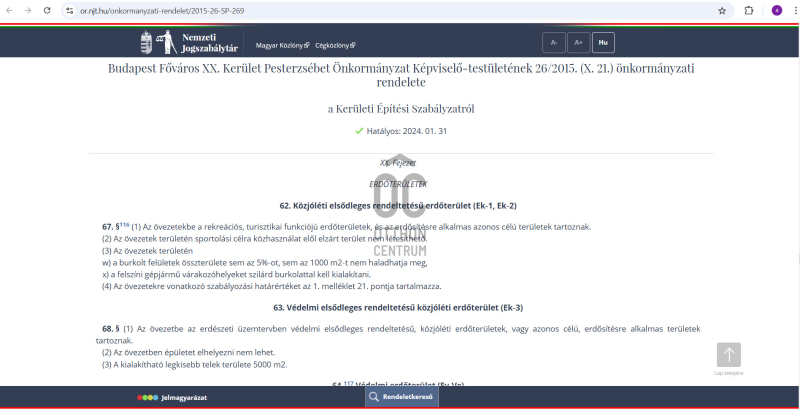800x410 pixels.
Task: Reload the page with the refresh icon
Action: click(x=47, y=11)
